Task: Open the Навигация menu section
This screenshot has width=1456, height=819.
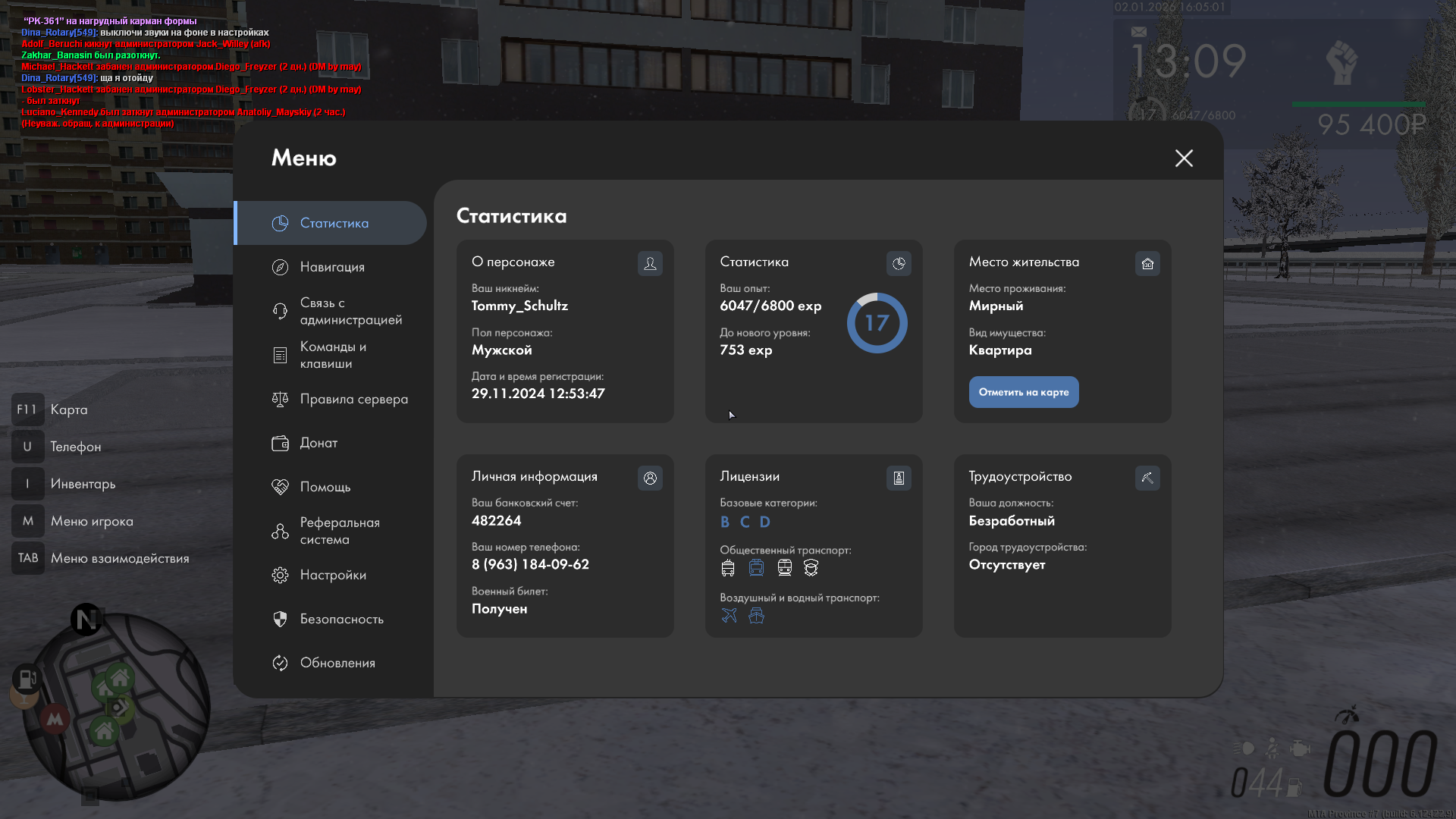Action: (332, 267)
